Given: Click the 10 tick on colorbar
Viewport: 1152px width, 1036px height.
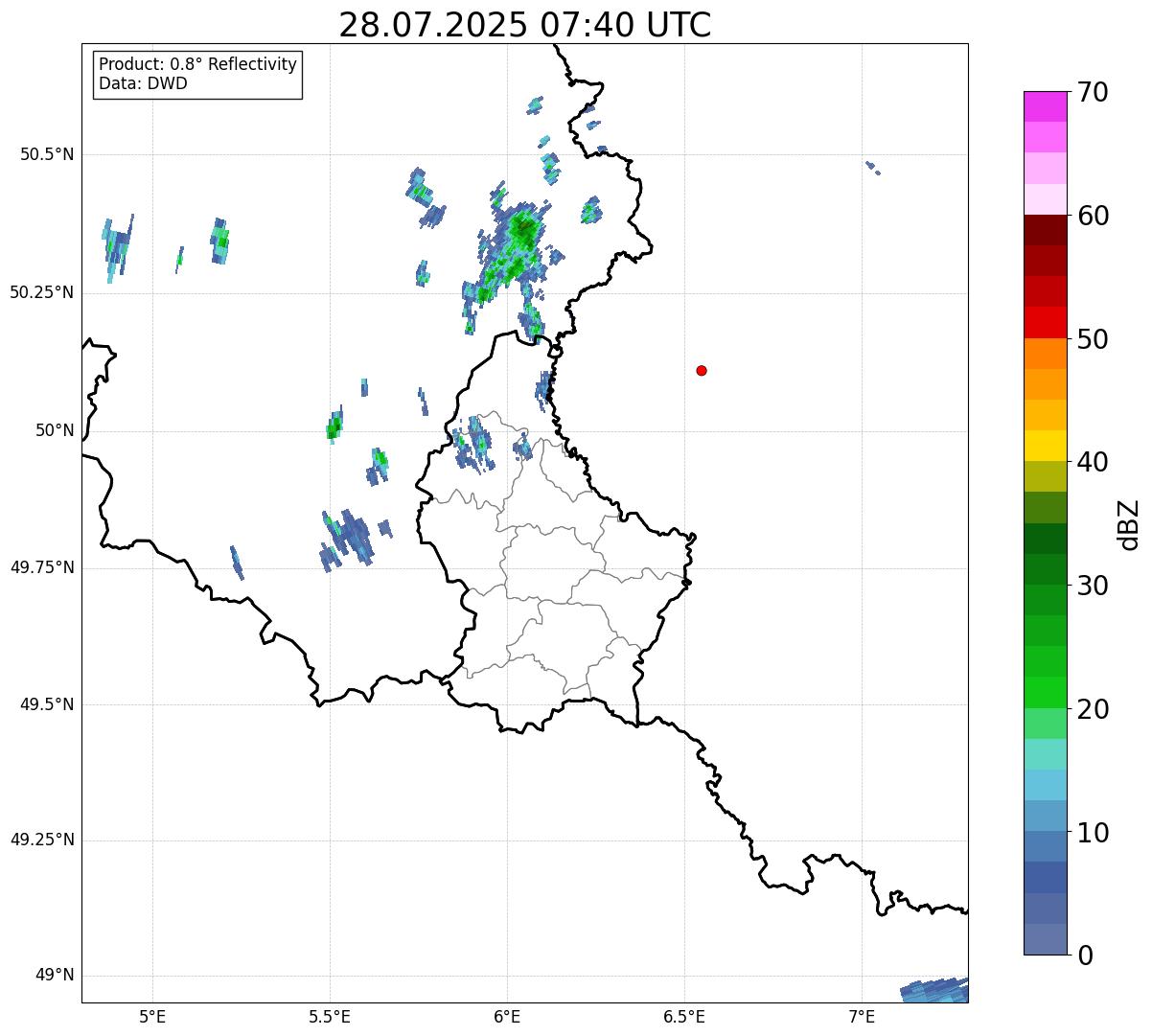Looking at the screenshot, I should pos(1093,832).
